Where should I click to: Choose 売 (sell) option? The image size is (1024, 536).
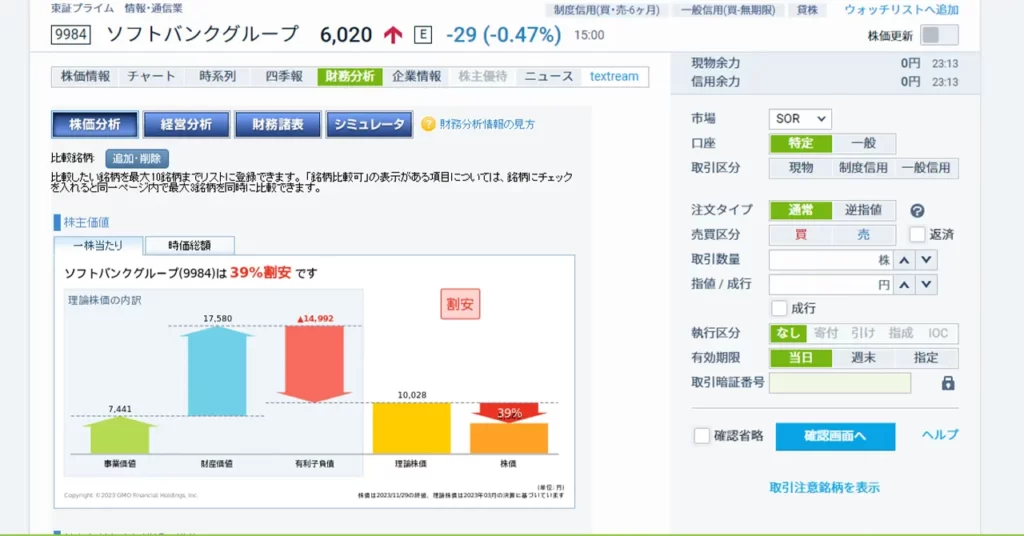pos(863,235)
